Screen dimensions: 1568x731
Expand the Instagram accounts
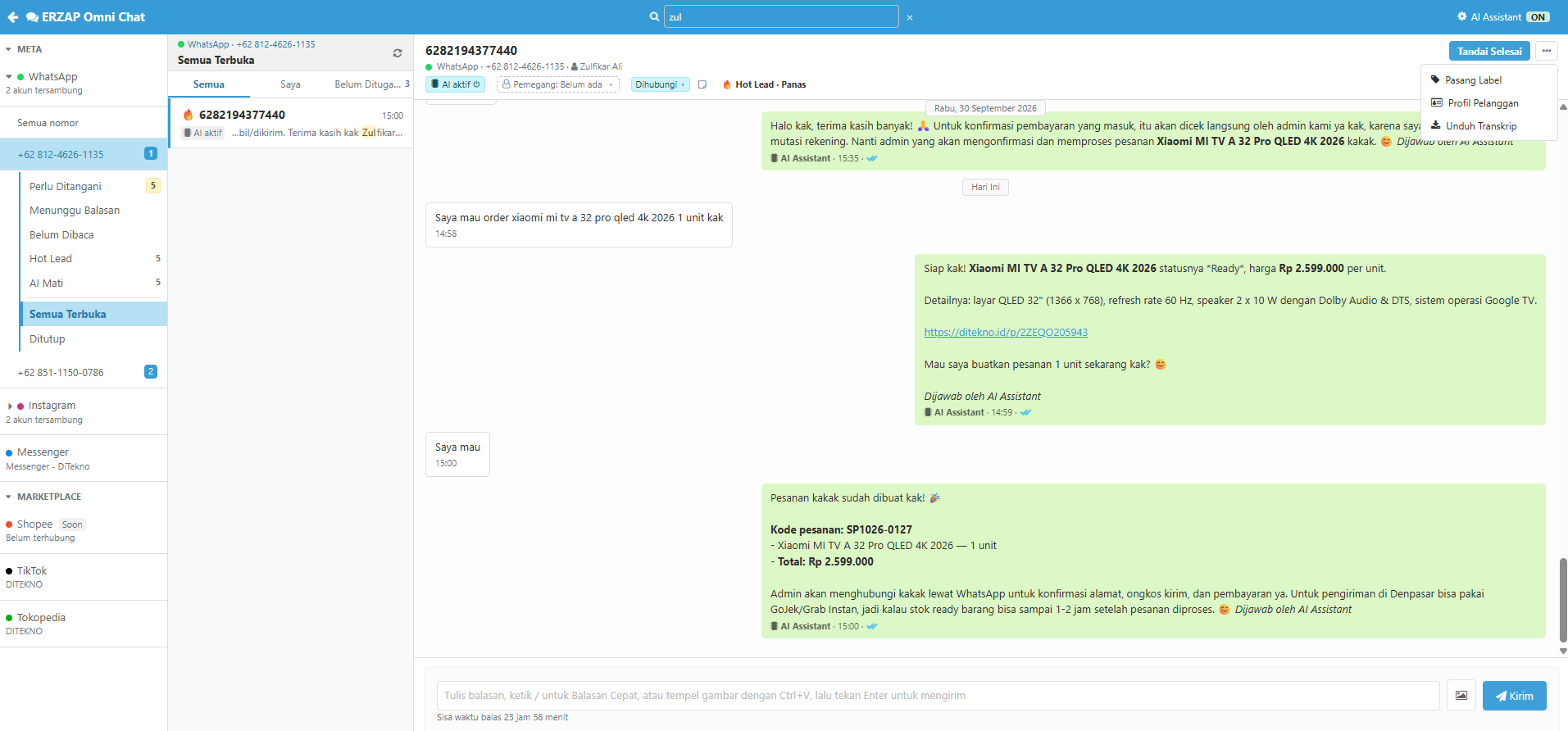(x=10, y=406)
